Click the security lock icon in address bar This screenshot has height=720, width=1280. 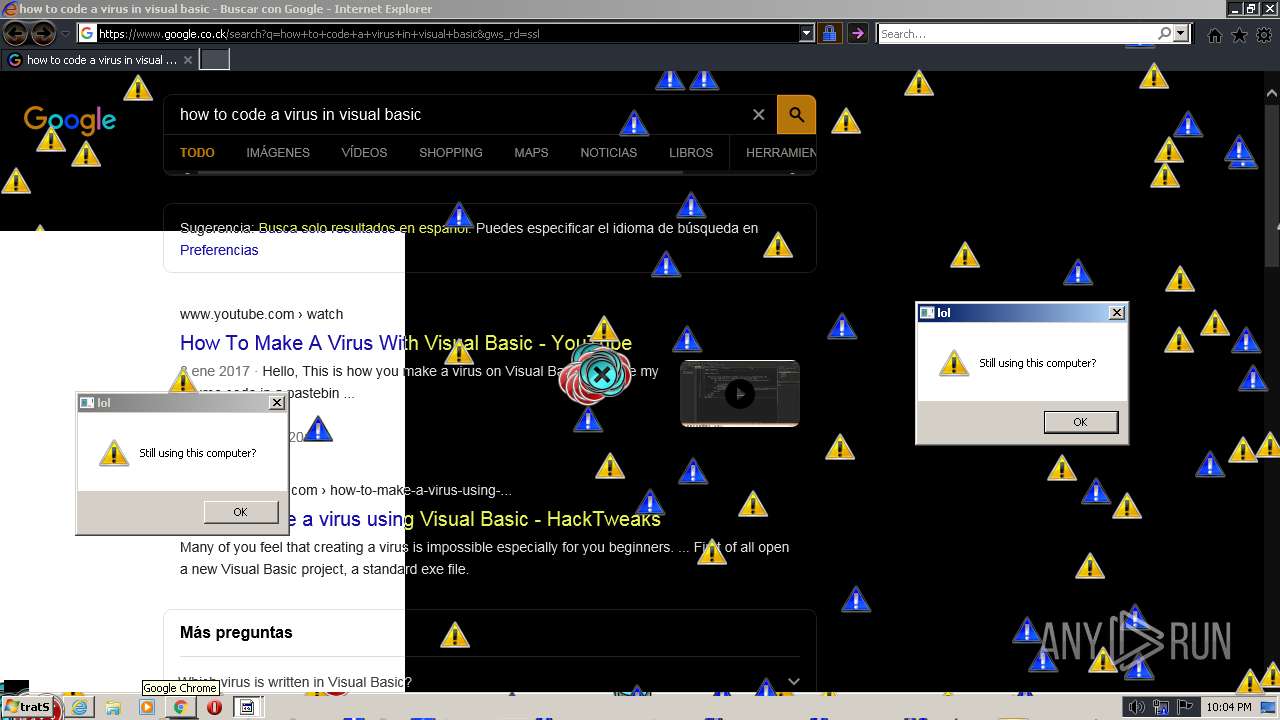click(x=829, y=33)
